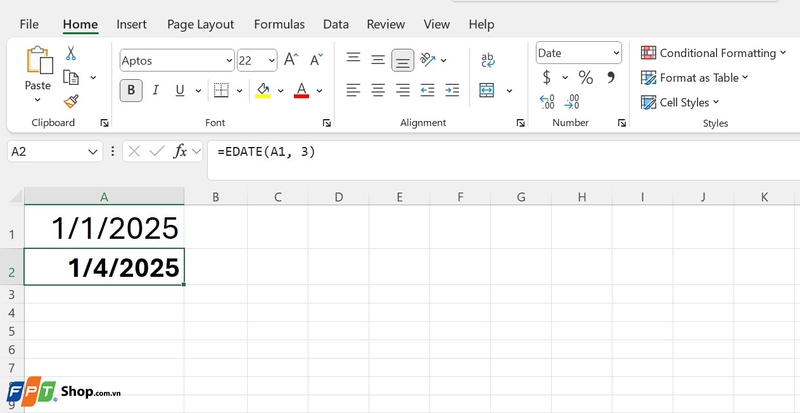Align text left
800x413 pixels.
pyautogui.click(x=353, y=90)
